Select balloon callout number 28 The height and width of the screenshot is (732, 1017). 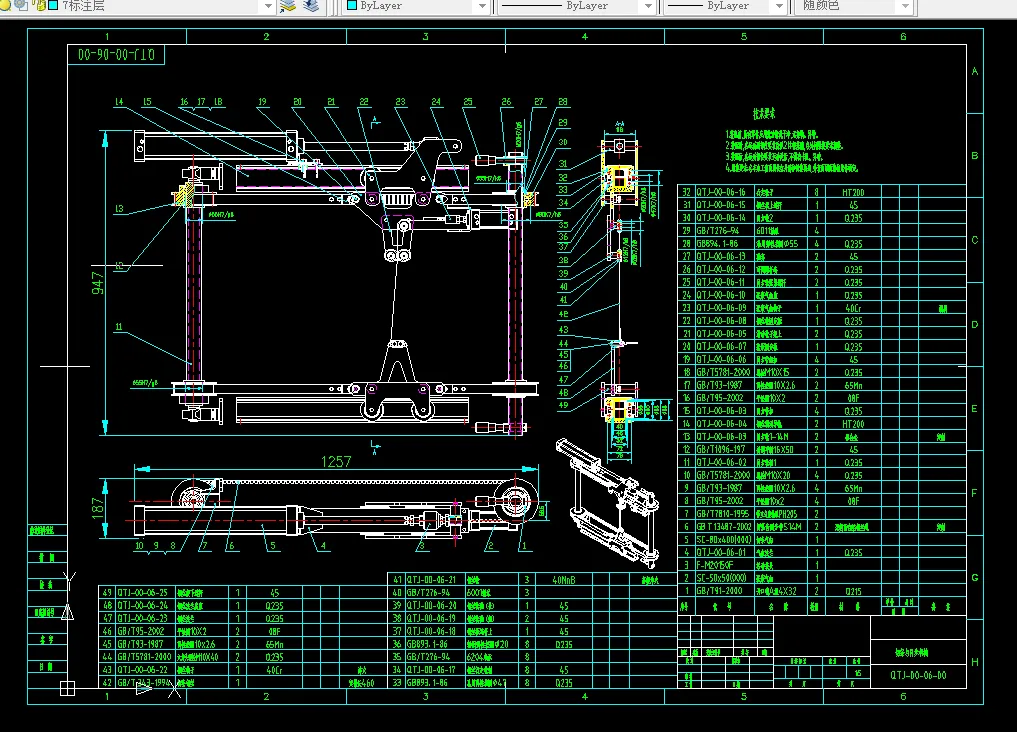(x=563, y=102)
